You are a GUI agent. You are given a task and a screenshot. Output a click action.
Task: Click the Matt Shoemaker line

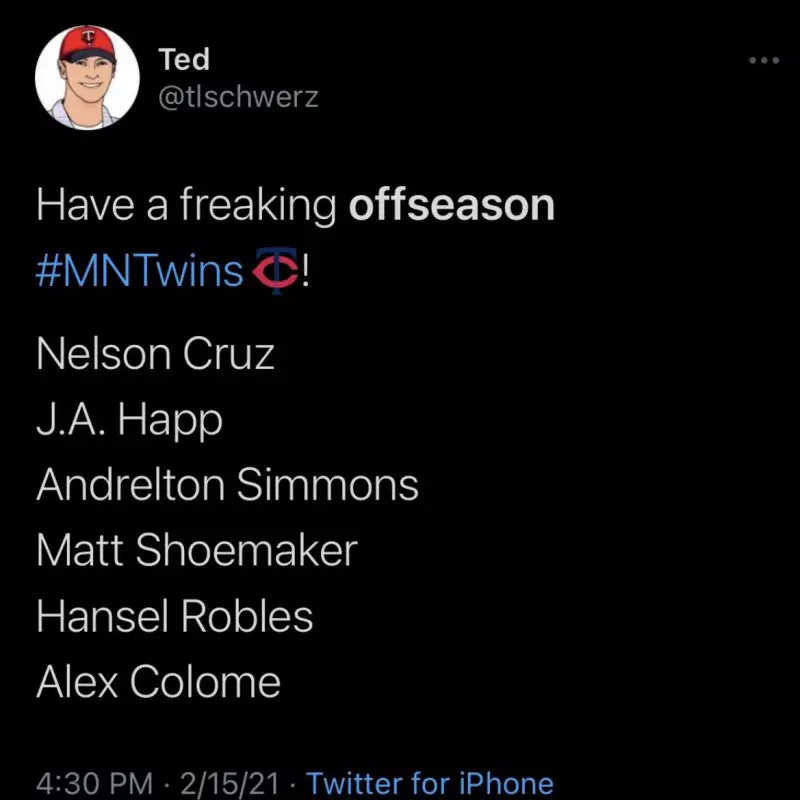[x=196, y=550]
